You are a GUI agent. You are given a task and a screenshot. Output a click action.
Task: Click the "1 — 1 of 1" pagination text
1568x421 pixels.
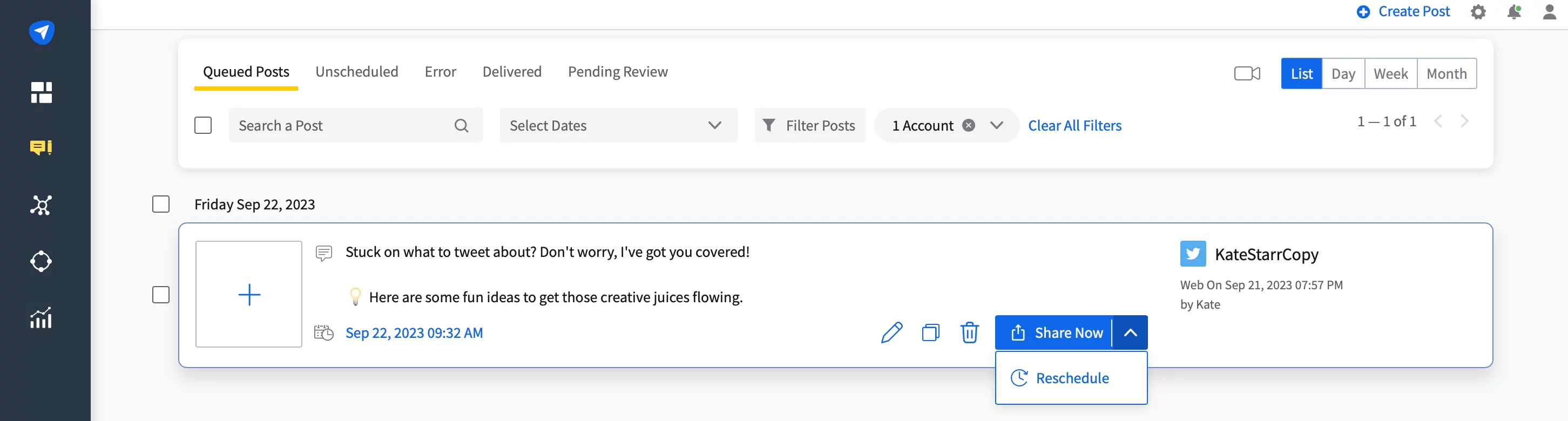coord(1386,121)
